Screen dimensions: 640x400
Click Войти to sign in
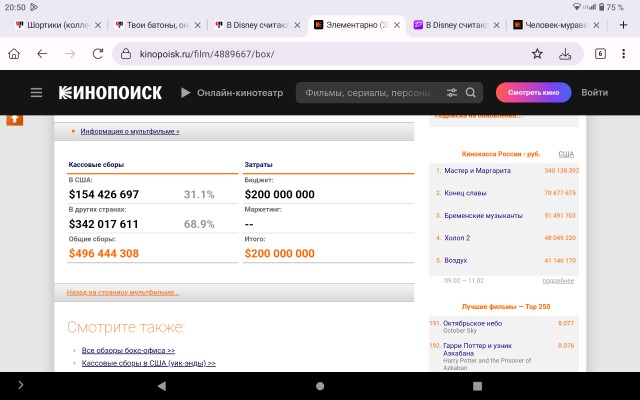pyautogui.click(x=594, y=93)
